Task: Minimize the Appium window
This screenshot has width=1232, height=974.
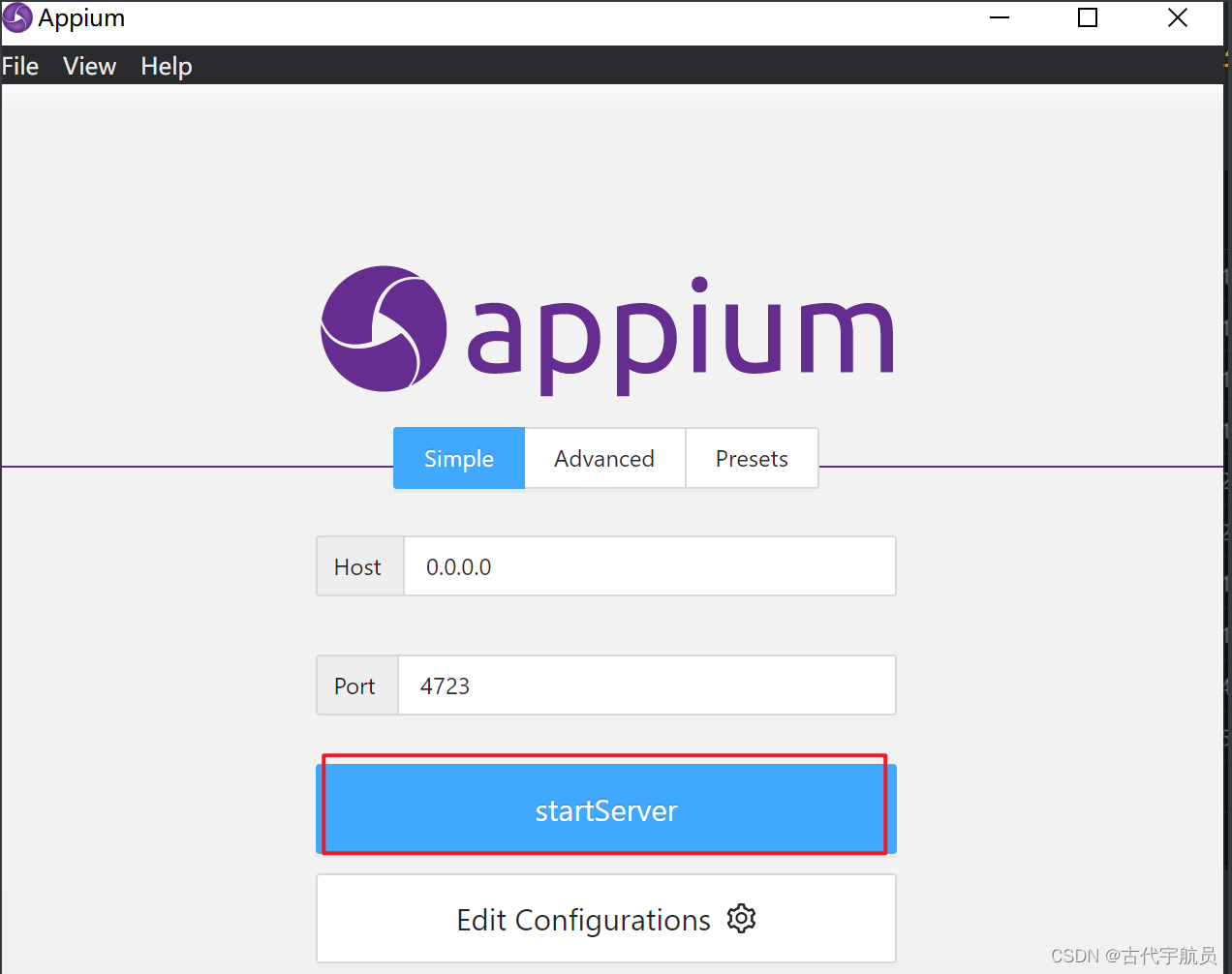Action: click(x=1000, y=17)
